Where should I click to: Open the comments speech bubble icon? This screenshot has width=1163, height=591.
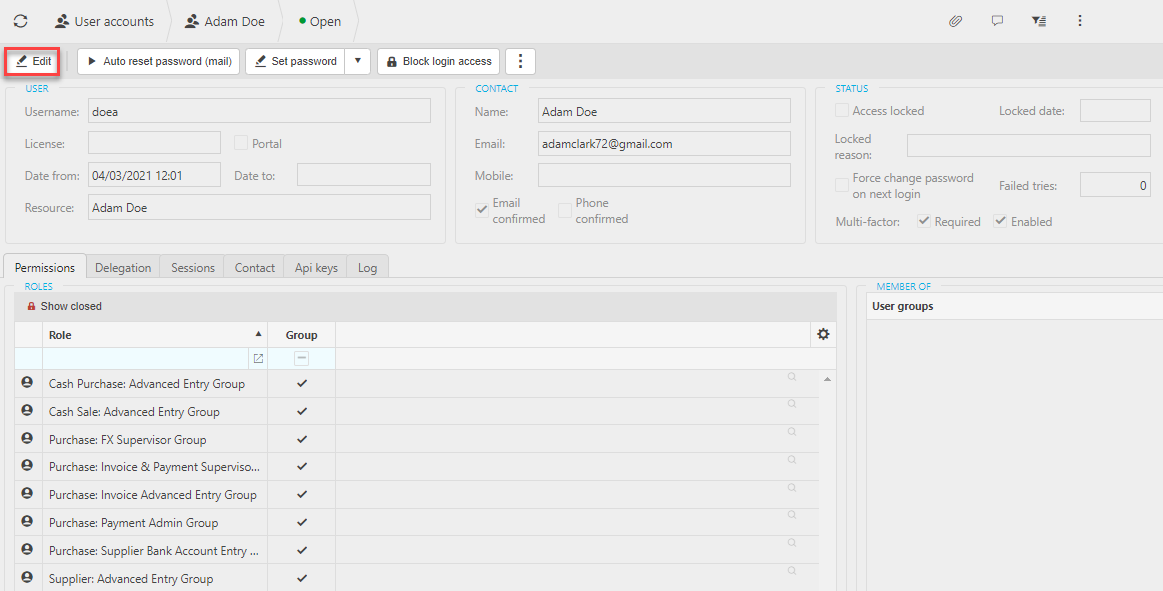997,21
